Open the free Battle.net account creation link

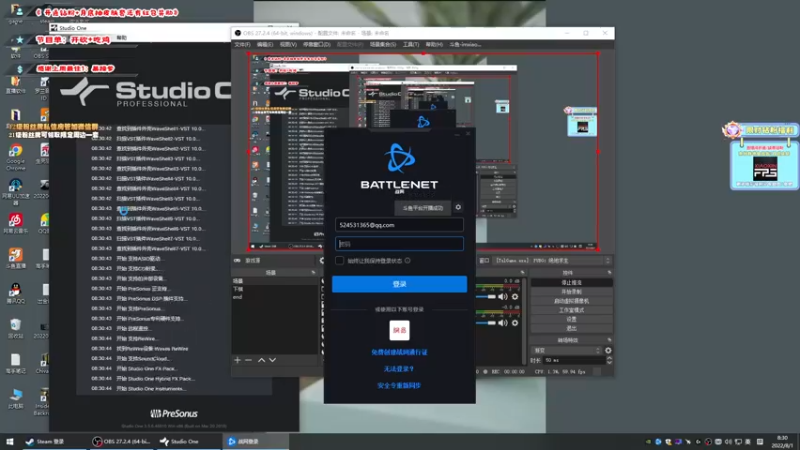coord(399,352)
